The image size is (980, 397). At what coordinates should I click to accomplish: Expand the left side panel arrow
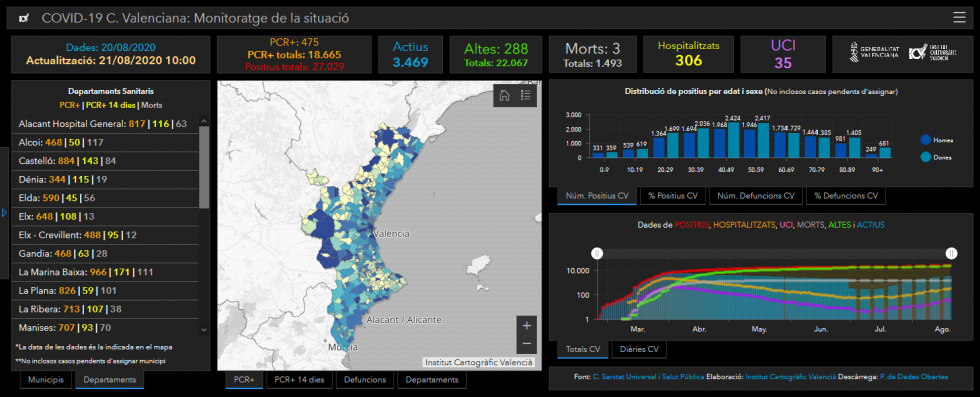[4, 213]
